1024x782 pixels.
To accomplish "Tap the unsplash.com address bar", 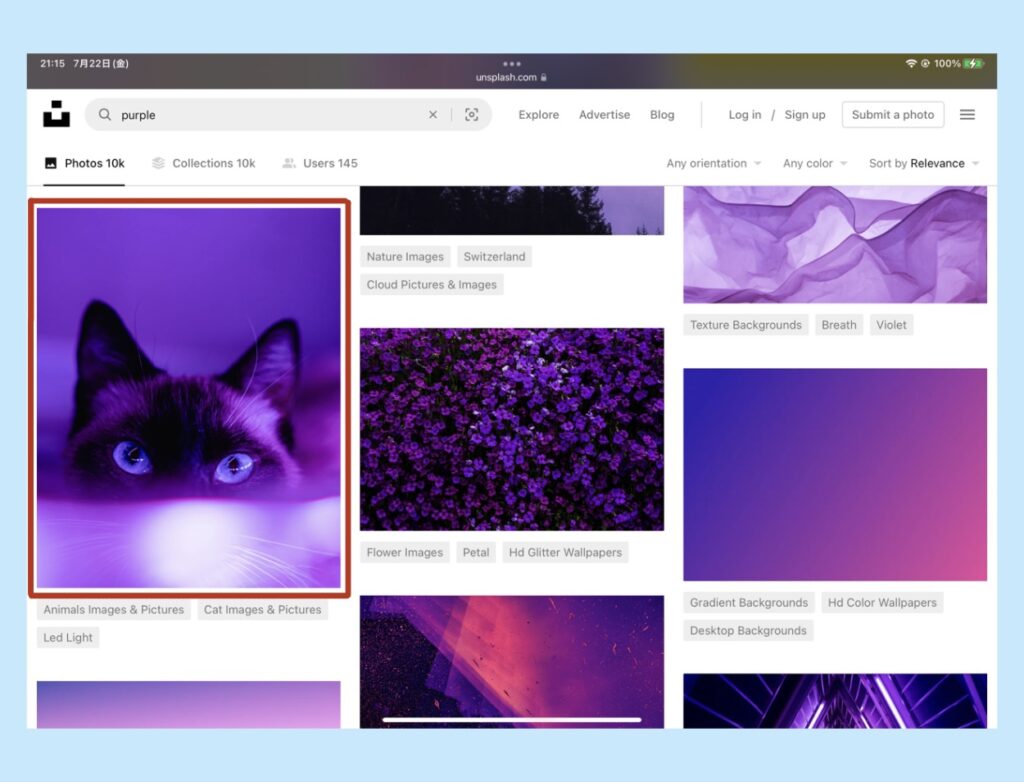I will click(511, 77).
